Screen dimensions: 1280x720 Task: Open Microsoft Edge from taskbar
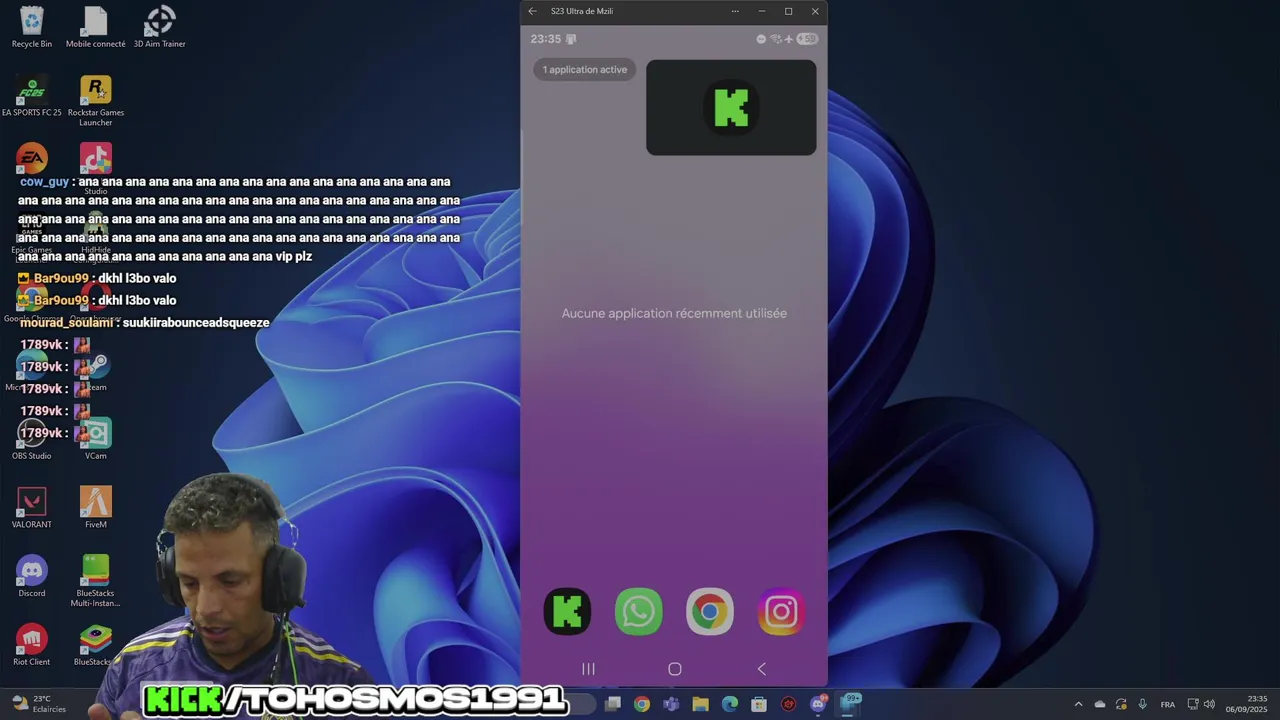coord(730,704)
